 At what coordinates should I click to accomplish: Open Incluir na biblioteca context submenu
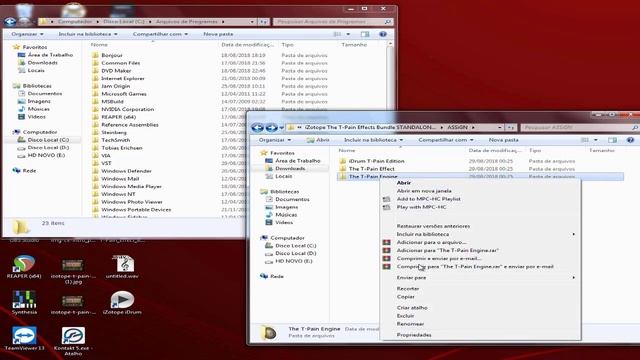click(480, 234)
